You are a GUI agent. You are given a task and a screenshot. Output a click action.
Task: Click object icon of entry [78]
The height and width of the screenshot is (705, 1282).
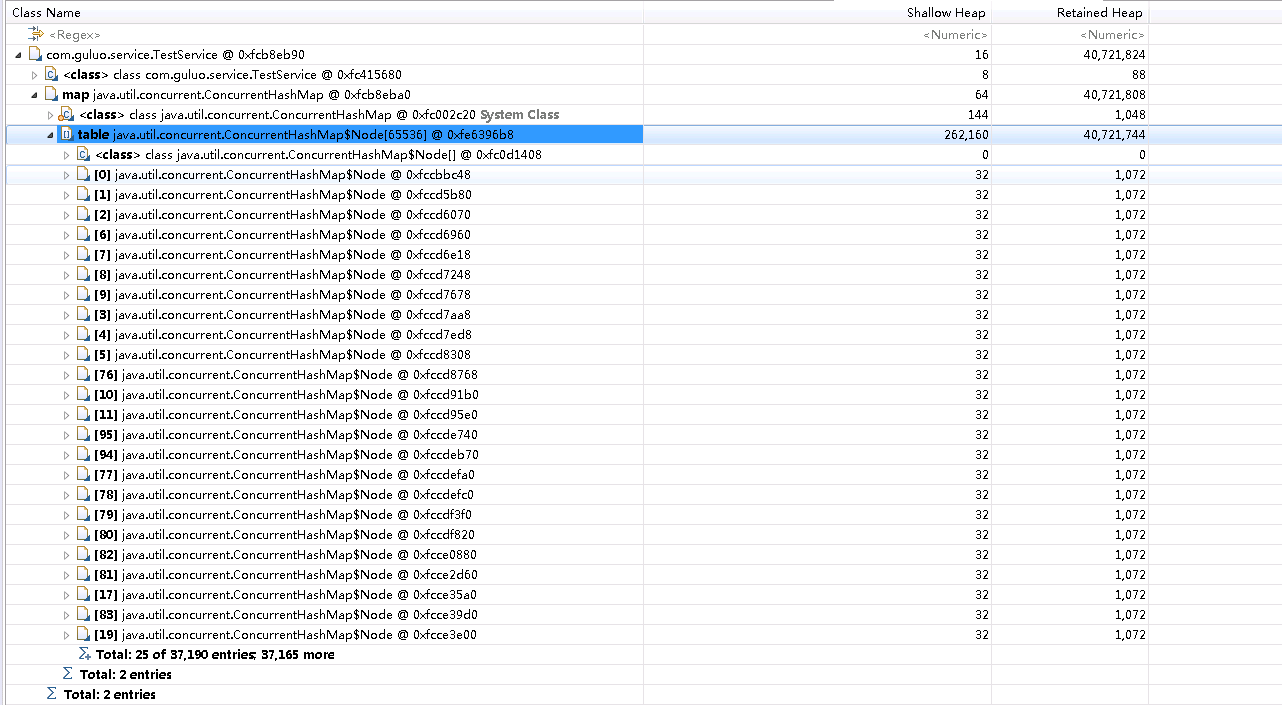(84, 495)
